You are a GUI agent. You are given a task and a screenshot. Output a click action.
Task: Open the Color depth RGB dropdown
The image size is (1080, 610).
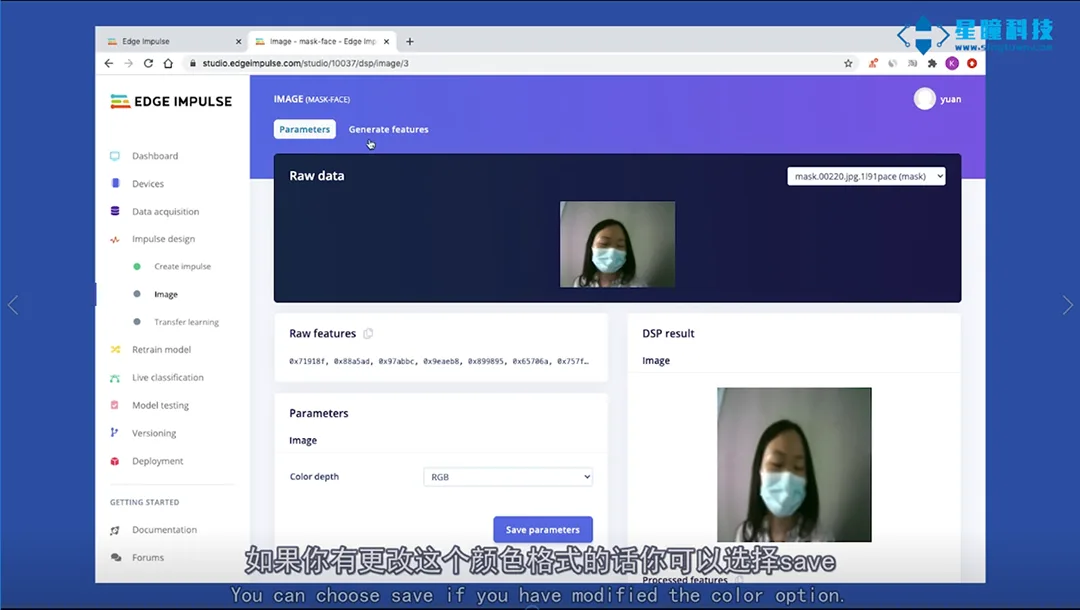coord(508,476)
